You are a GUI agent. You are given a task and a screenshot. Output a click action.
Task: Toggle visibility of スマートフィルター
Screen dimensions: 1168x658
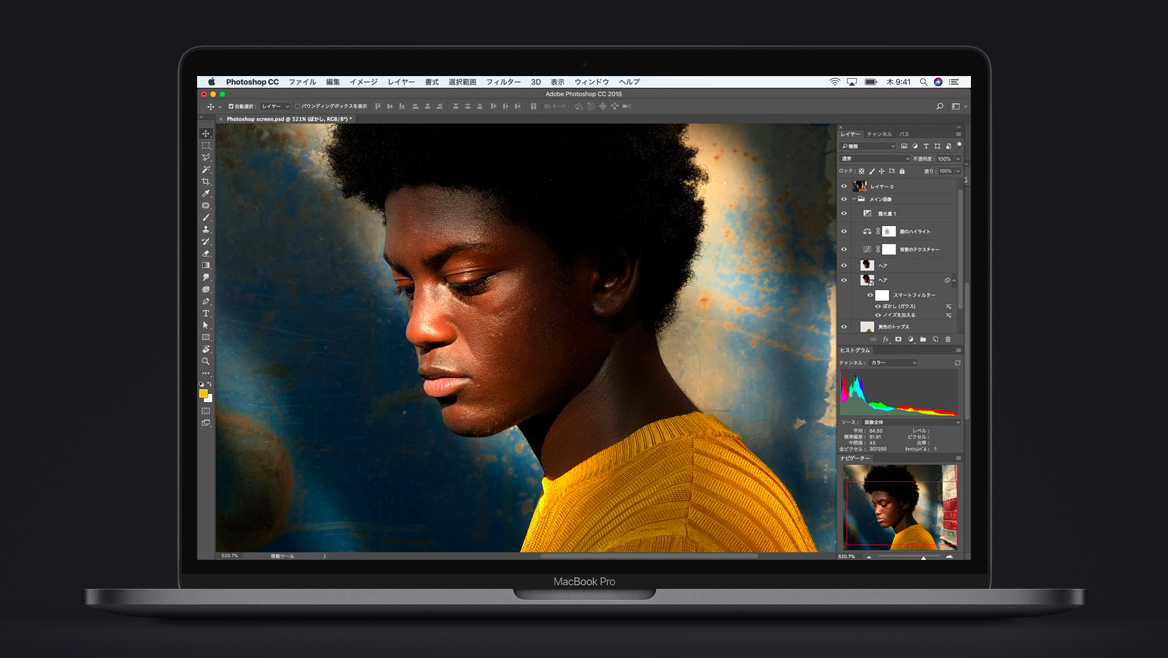(870, 295)
